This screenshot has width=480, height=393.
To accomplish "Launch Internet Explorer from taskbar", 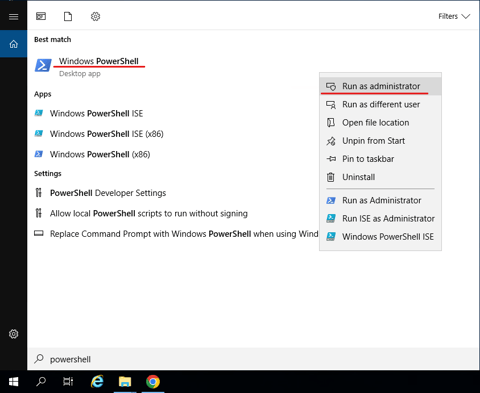I will 97,382.
